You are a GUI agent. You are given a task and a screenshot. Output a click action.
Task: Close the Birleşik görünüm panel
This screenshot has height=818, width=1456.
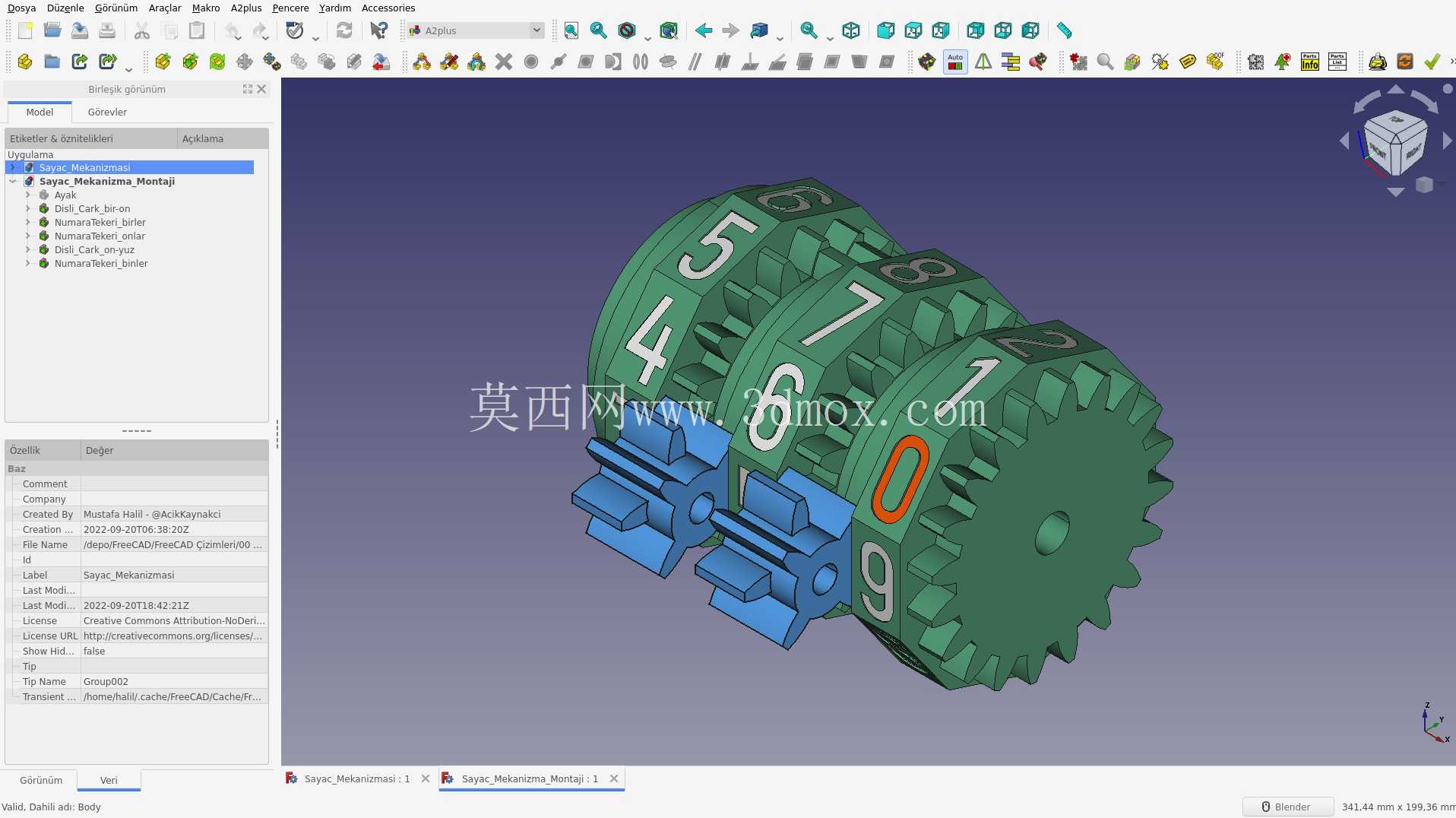point(261,89)
